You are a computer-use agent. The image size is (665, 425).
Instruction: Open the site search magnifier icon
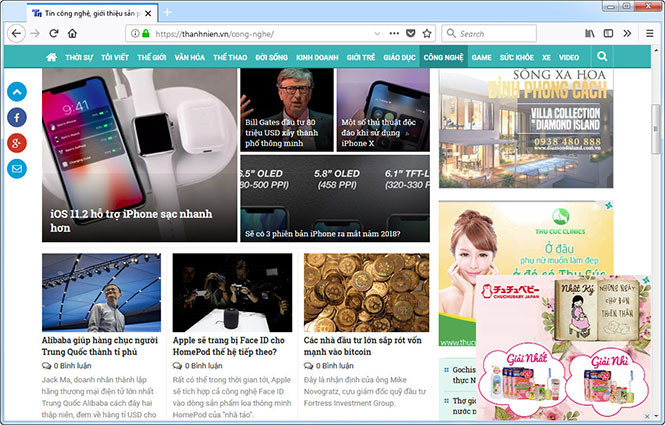click(x=602, y=58)
